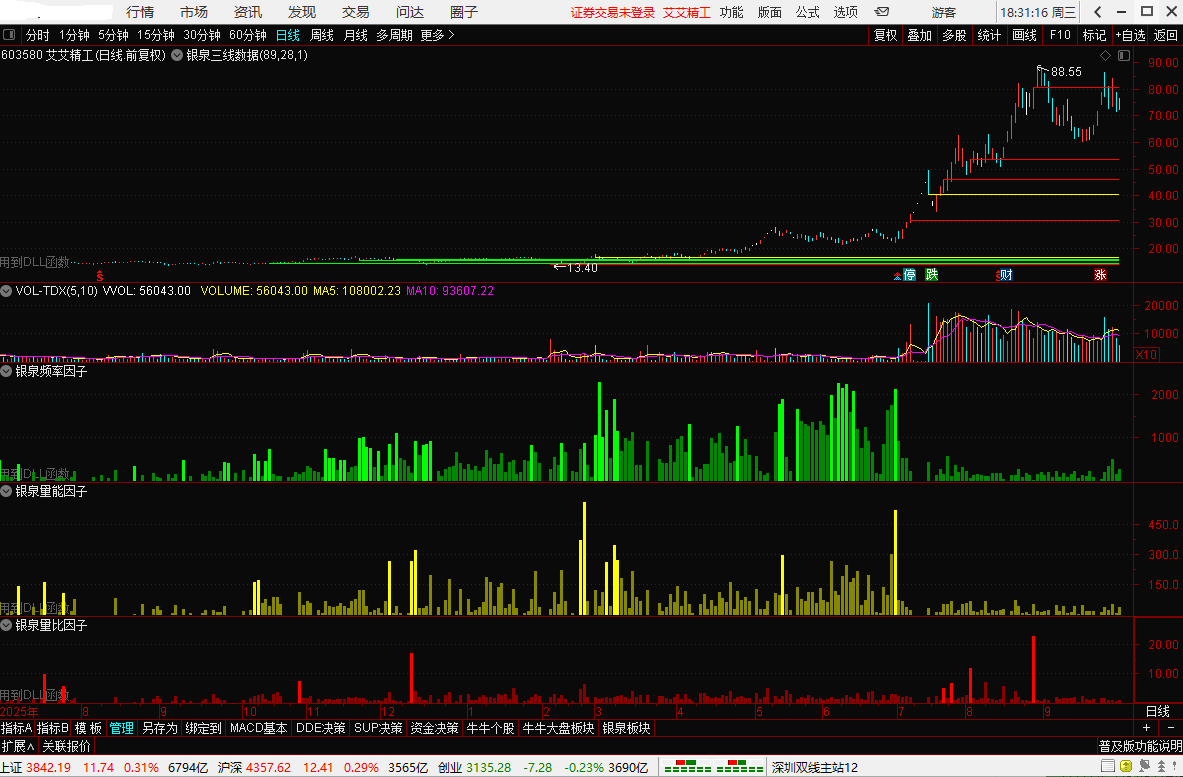Screen dimensions: 1183x777
Task: Expand the 扩展 panel at the bottom
Action: 18,746
